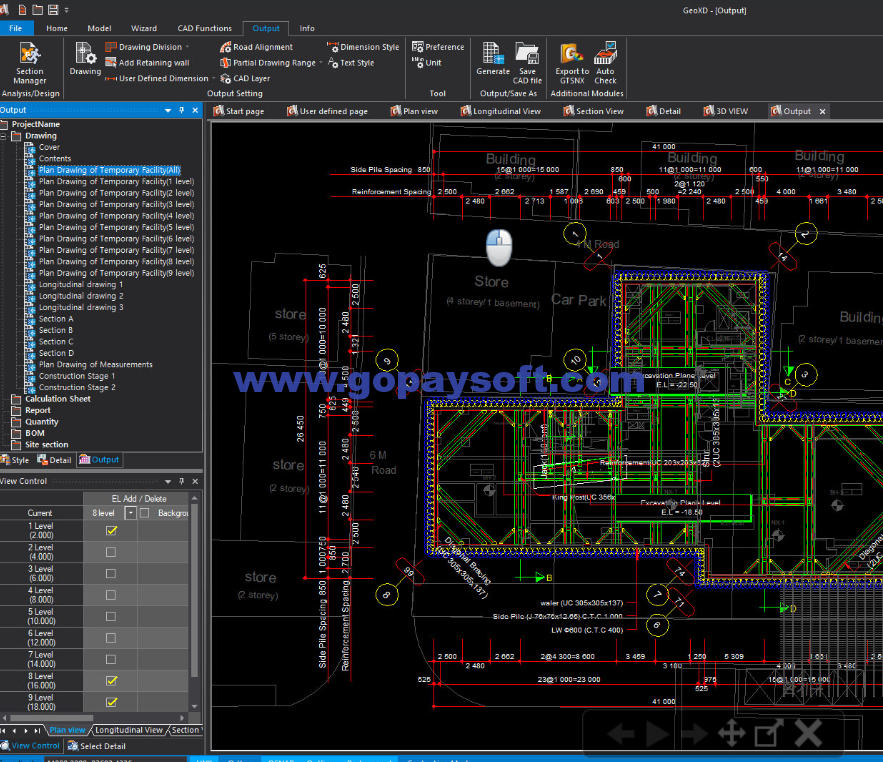Uncheck the 9 Level (18.000) checkbox
883x762 pixels.
point(111,702)
